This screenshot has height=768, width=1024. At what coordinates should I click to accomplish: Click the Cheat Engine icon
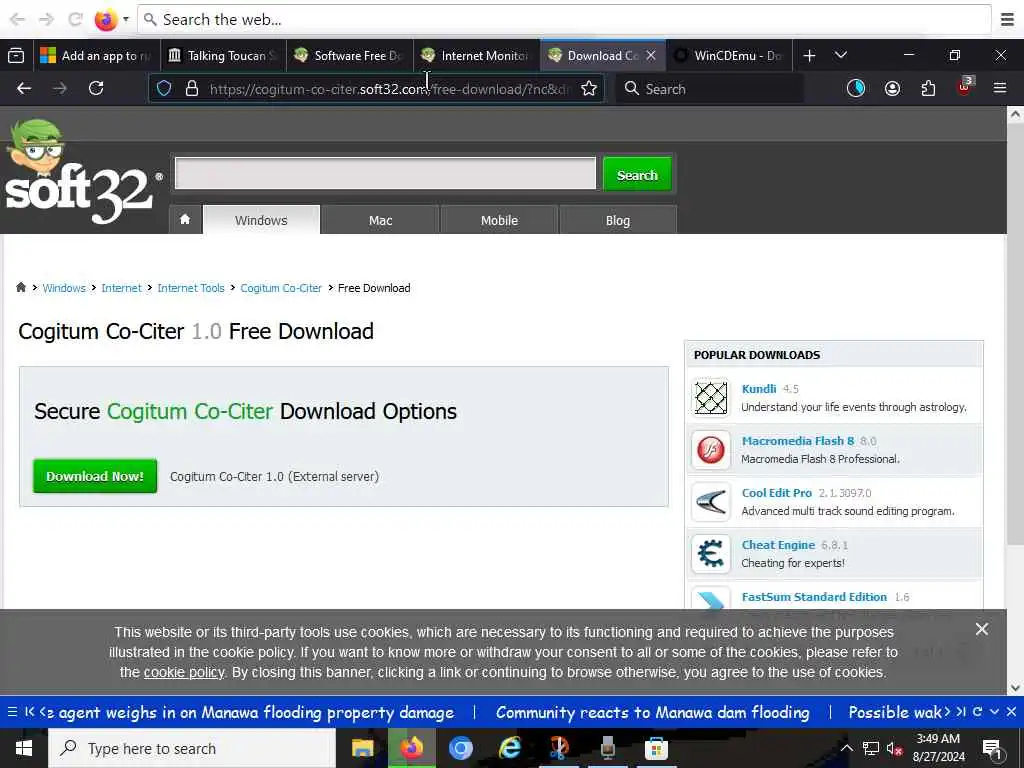pos(711,554)
